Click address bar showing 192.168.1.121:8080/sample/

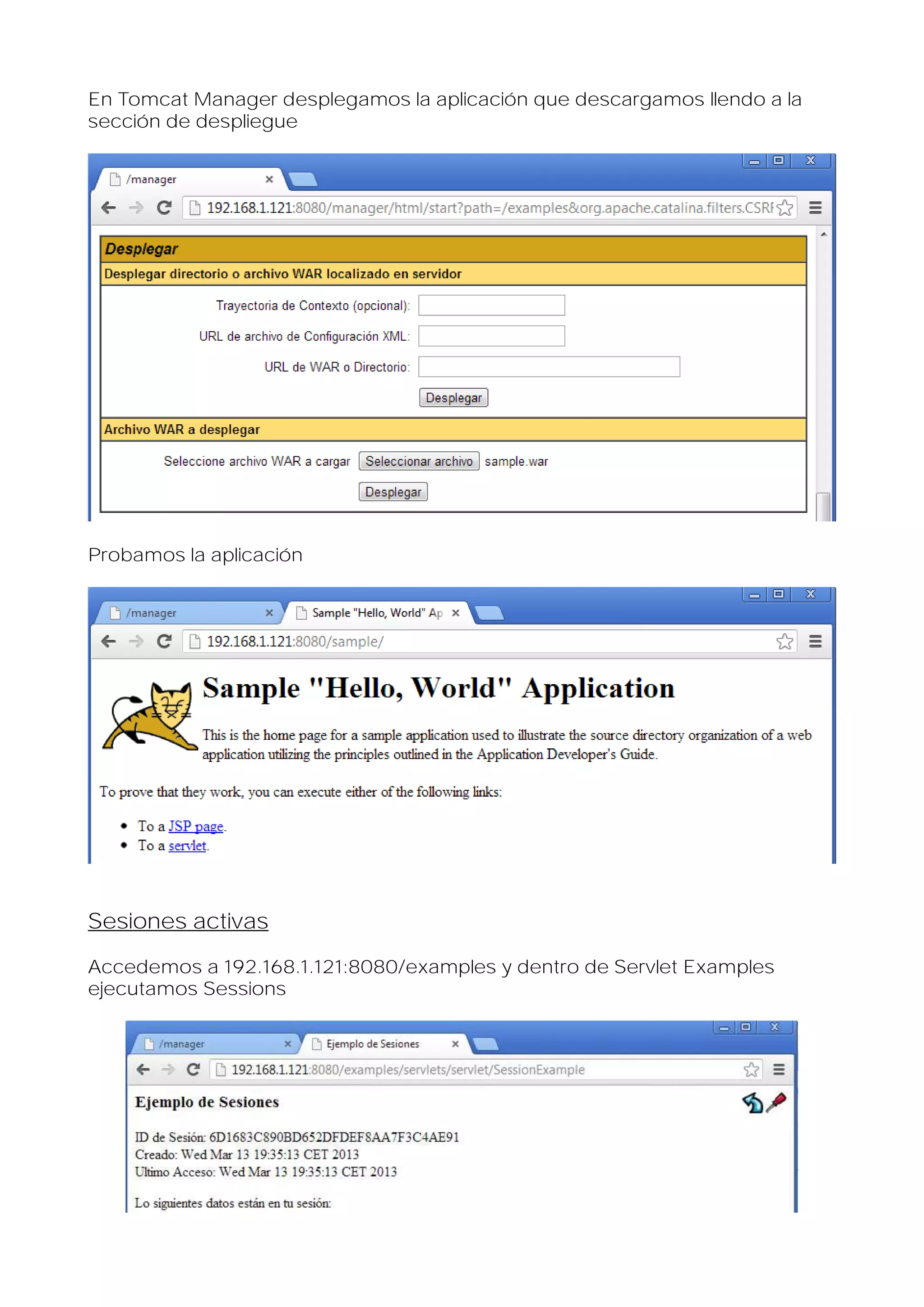point(490,642)
